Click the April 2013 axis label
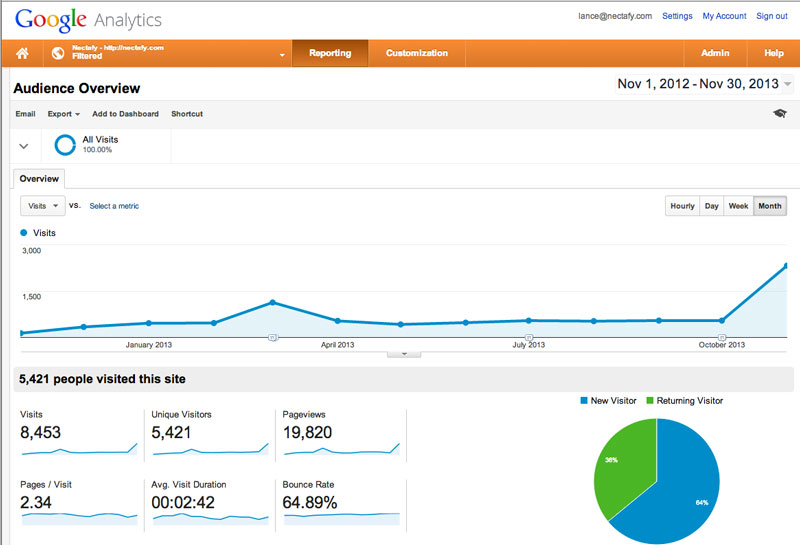Screen dimensions: 800x545 click(337, 345)
